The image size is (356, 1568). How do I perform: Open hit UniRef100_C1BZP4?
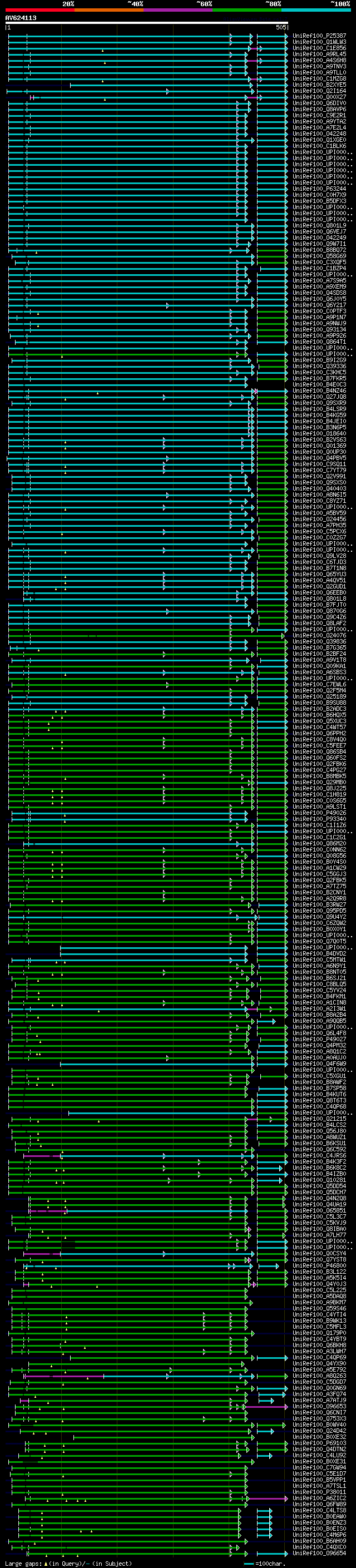coord(319,269)
